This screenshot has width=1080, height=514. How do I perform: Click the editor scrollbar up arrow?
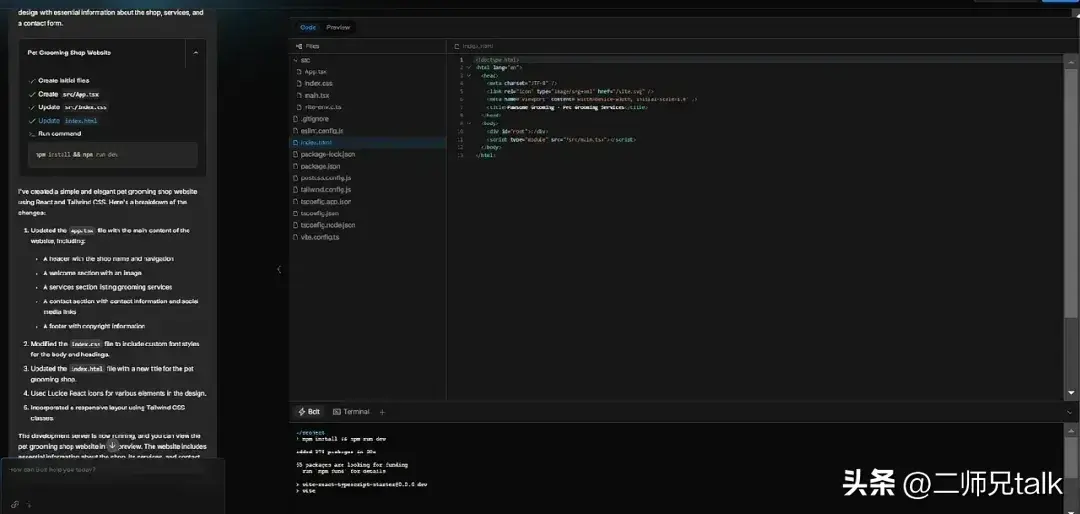1070,61
